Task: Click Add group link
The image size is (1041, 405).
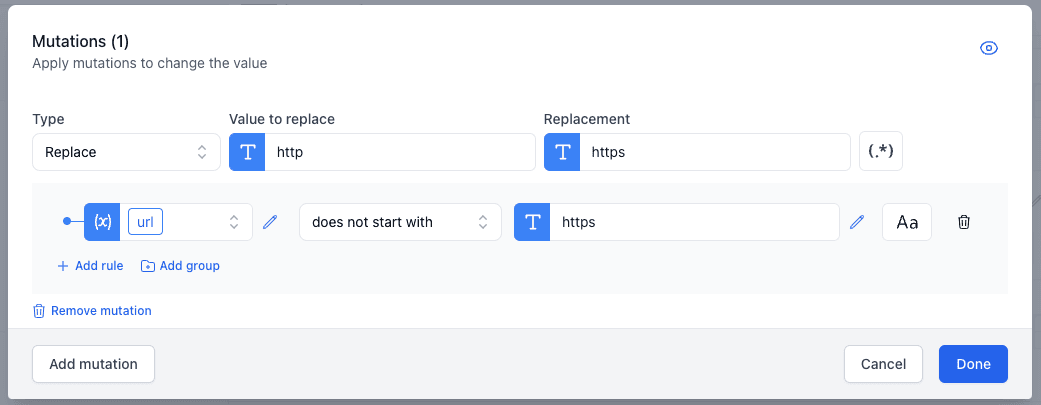Action: pos(181,266)
